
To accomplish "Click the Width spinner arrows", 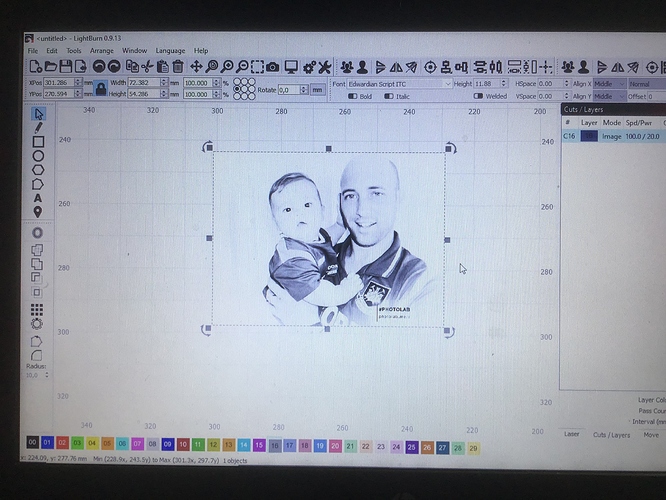I will pyautogui.click(x=164, y=82).
